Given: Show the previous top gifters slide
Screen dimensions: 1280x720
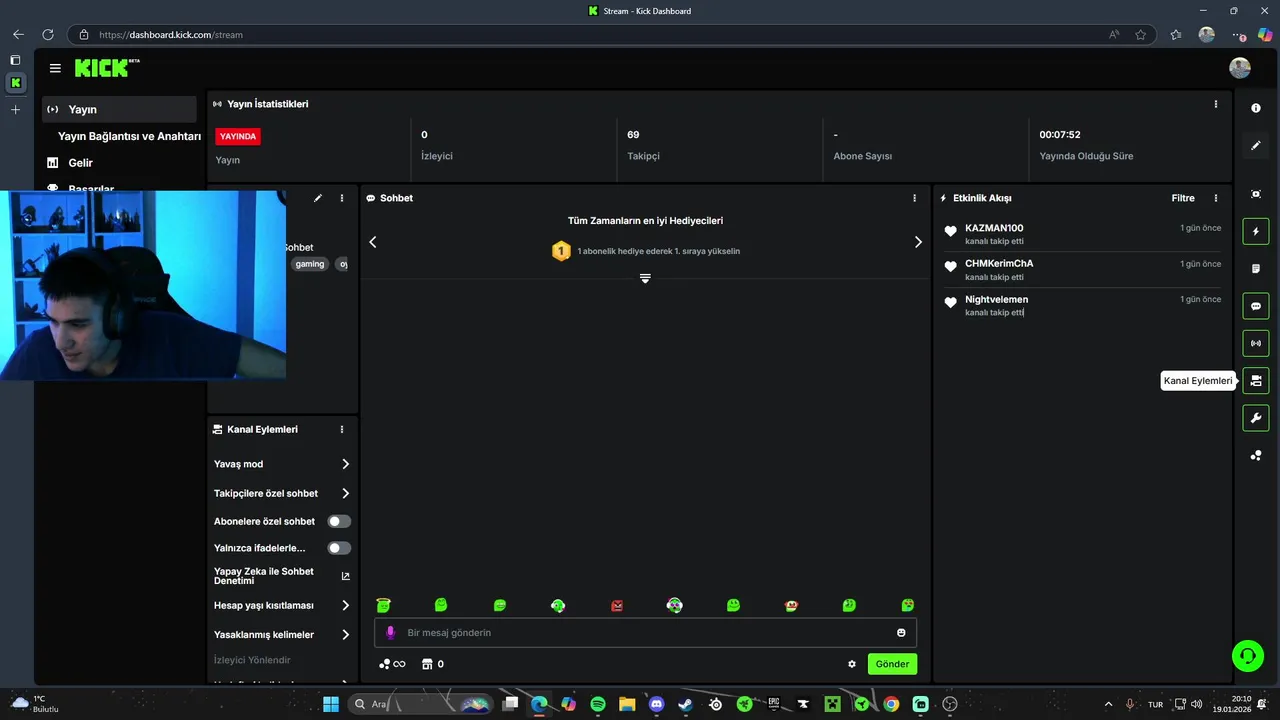Looking at the screenshot, I should click(x=373, y=242).
